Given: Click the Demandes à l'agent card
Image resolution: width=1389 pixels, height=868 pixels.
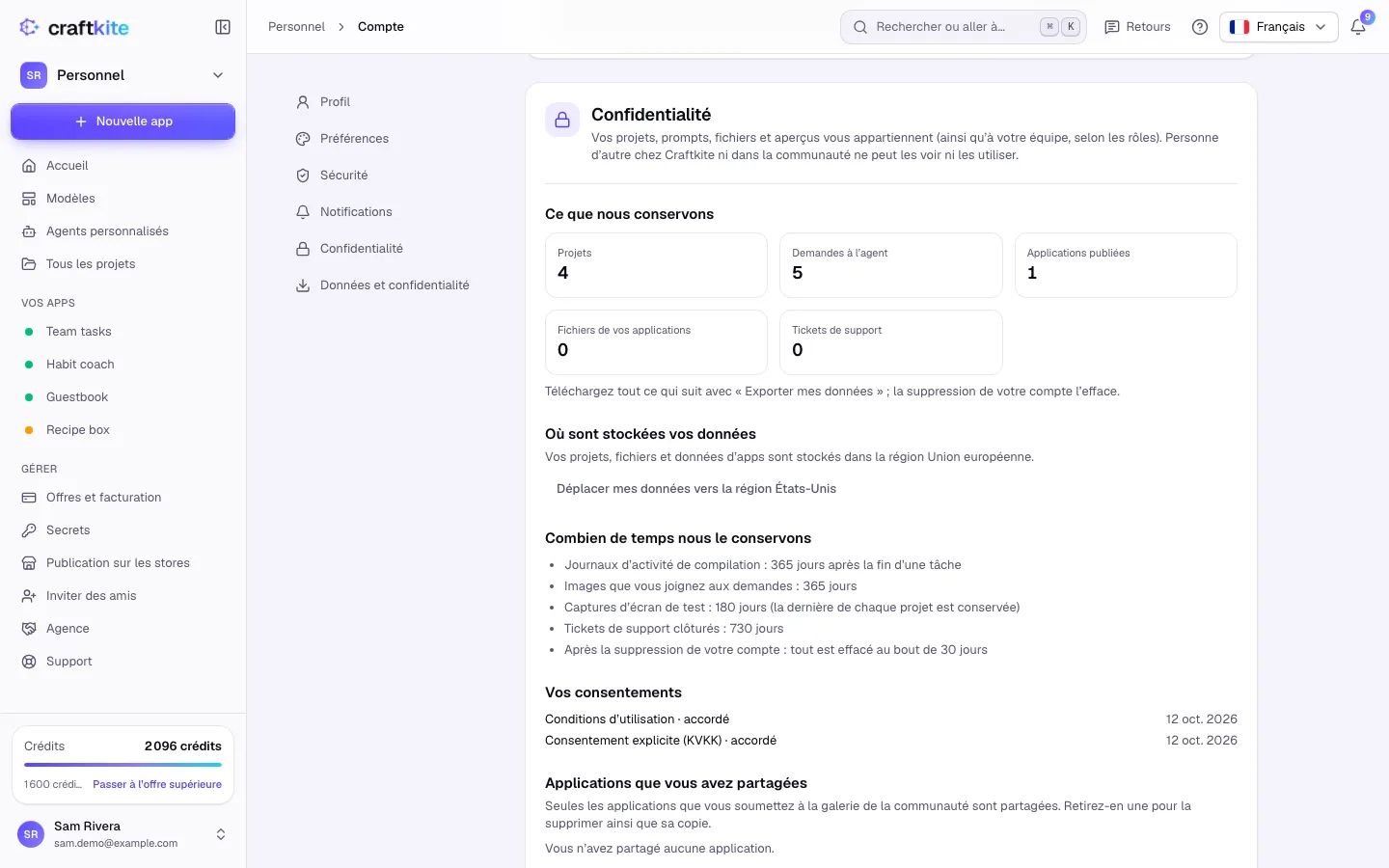Looking at the screenshot, I should tap(890, 265).
